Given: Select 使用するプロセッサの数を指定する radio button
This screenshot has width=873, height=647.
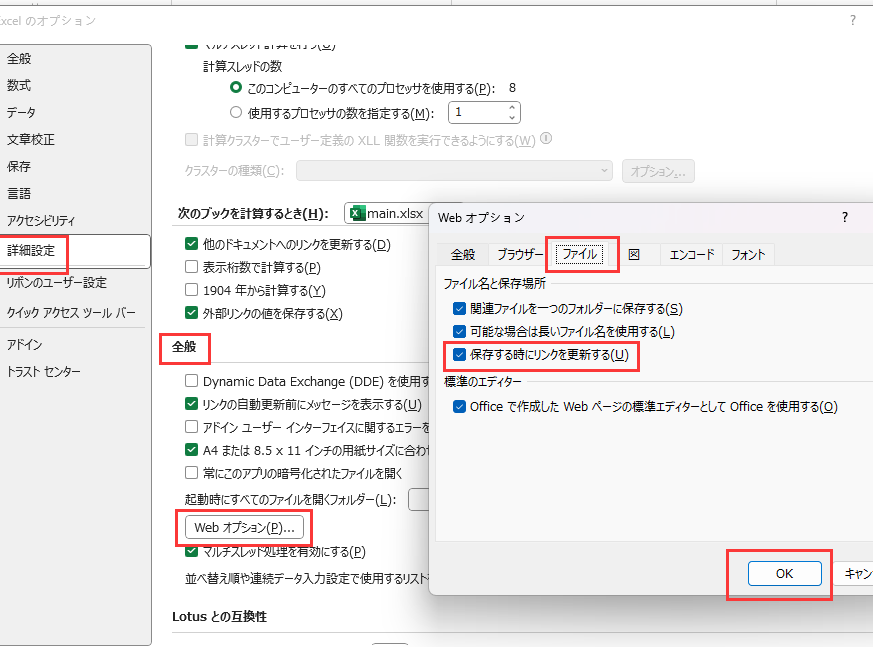Looking at the screenshot, I should pos(236,113).
